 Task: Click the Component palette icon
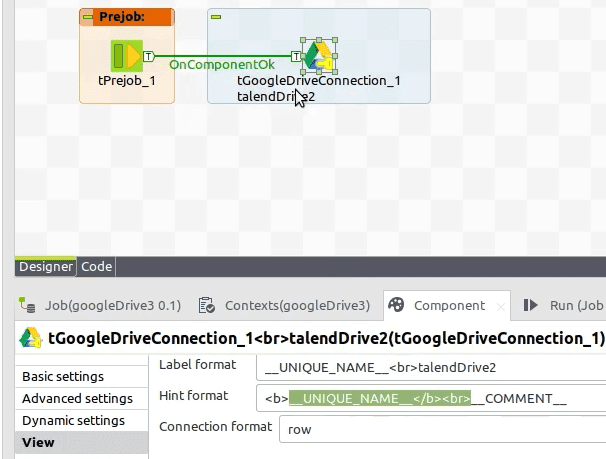pos(396,304)
